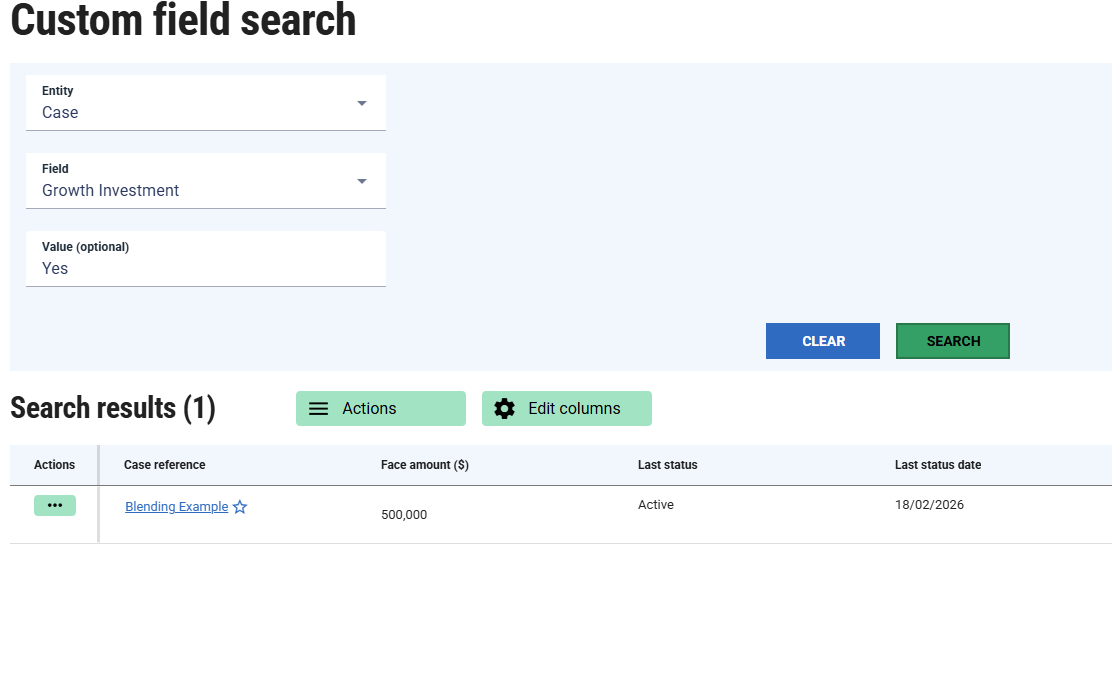
Task: Star the Blending Example case as favorite
Action: (x=240, y=507)
